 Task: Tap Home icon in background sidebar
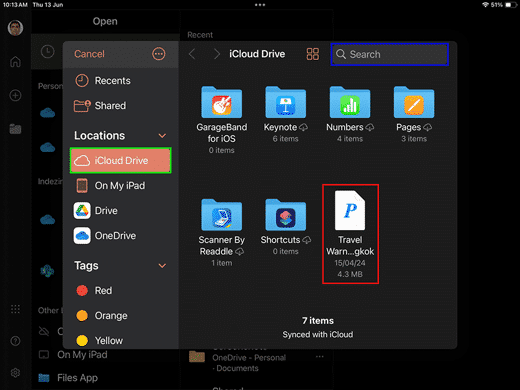tap(15, 62)
